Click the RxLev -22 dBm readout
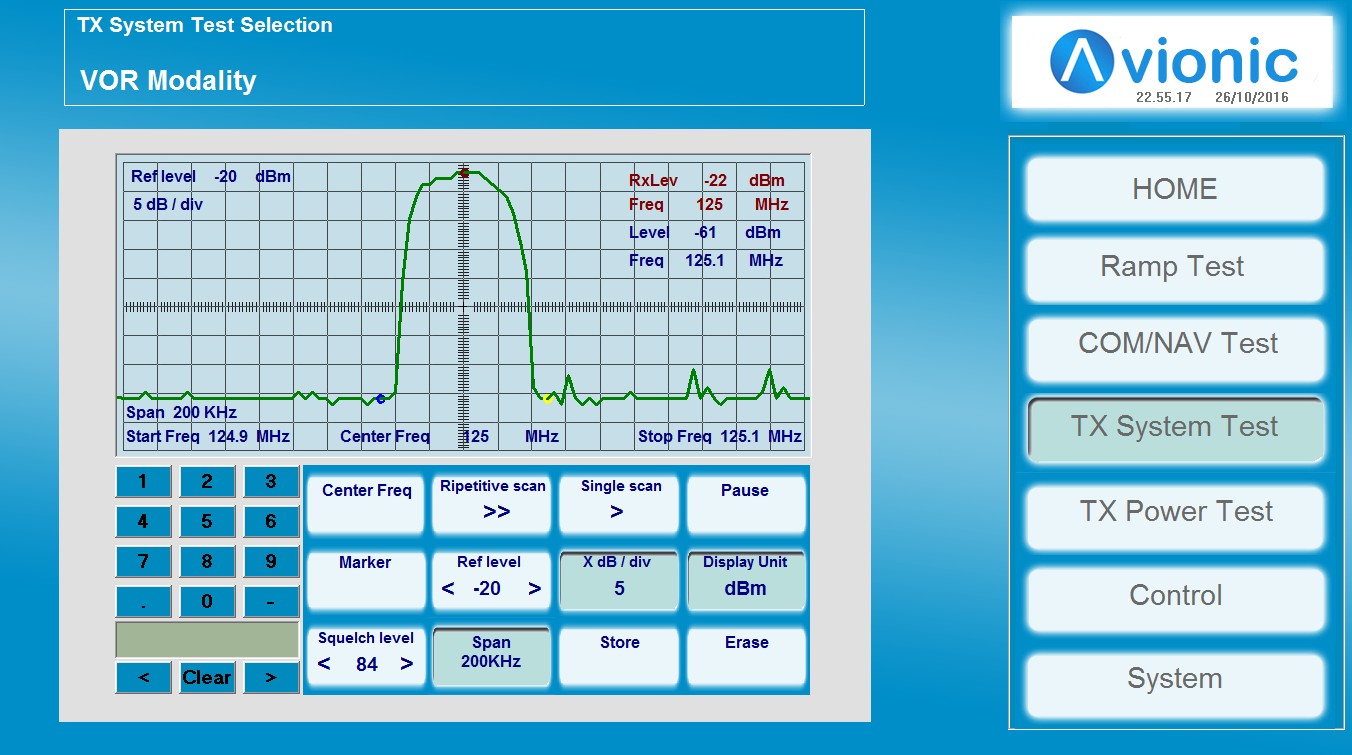Viewport: 1352px width, 755px height. (707, 181)
